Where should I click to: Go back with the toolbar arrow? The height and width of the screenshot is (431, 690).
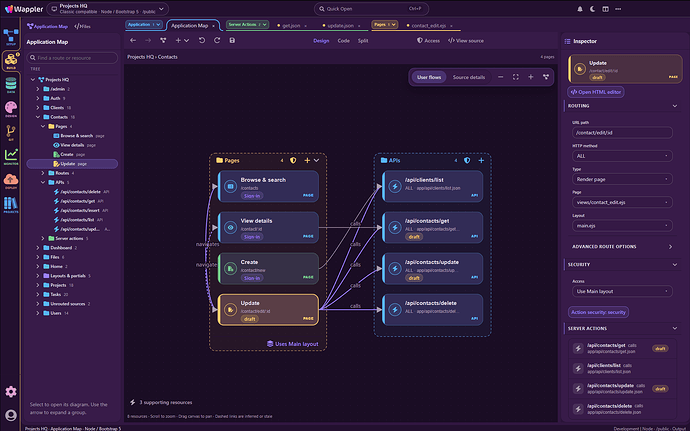[133, 41]
